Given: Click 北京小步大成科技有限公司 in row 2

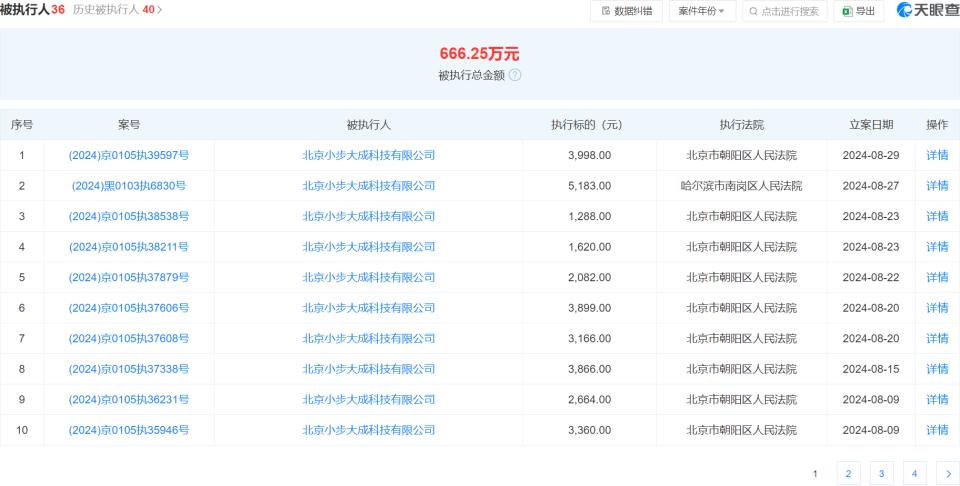Looking at the screenshot, I should click(x=369, y=186).
